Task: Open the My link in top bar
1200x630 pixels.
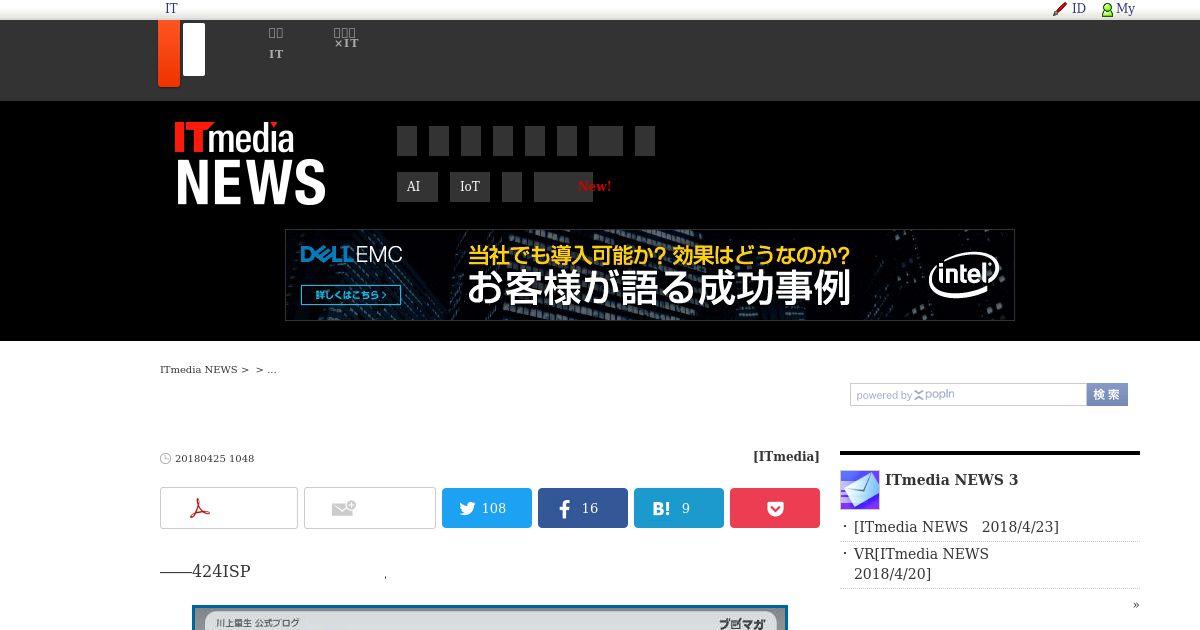Action: pos(1125,9)
